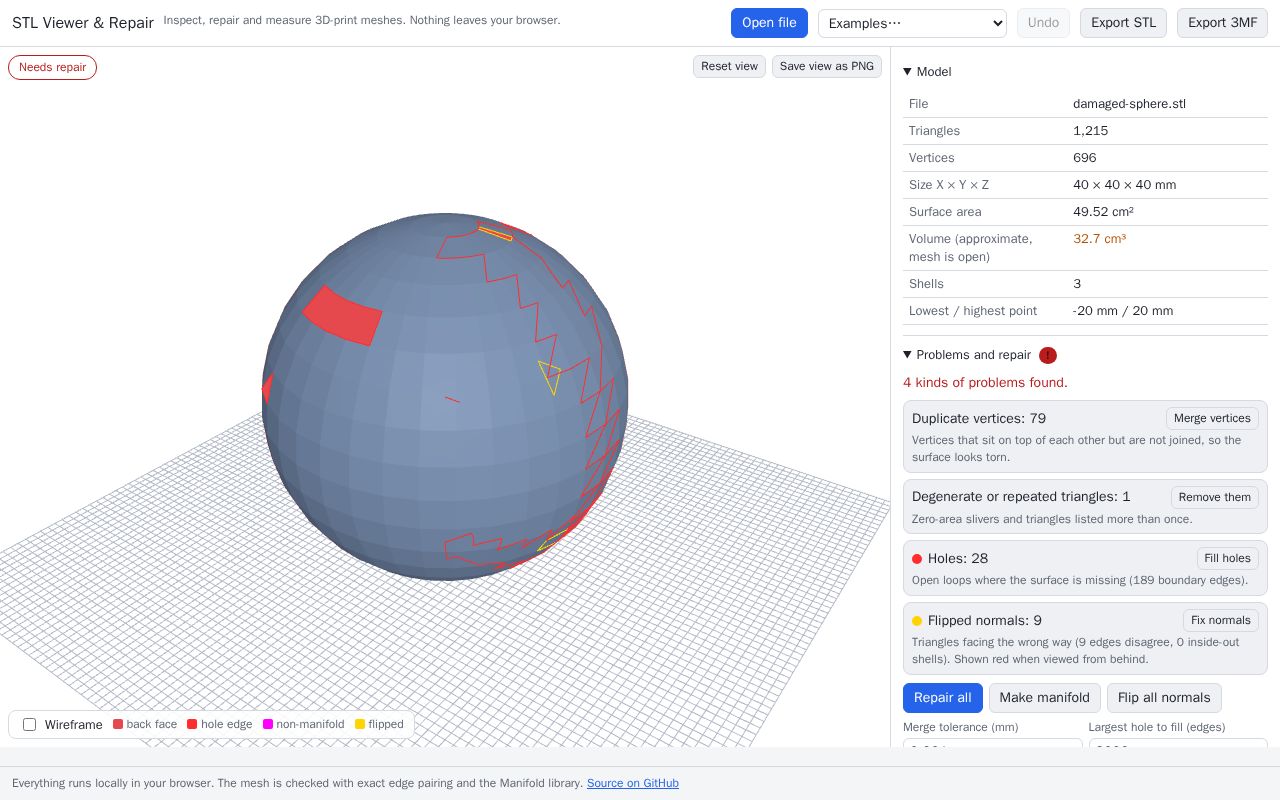1280x800 pixels.
Task: Save the view as PNG
Action: click(827, 66)
